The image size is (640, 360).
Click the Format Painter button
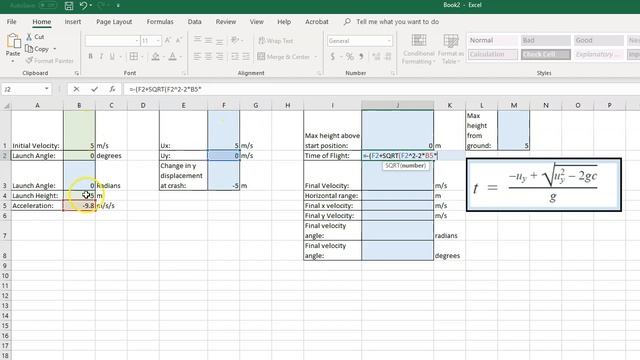pyautogui.click(x=49, y=60)
